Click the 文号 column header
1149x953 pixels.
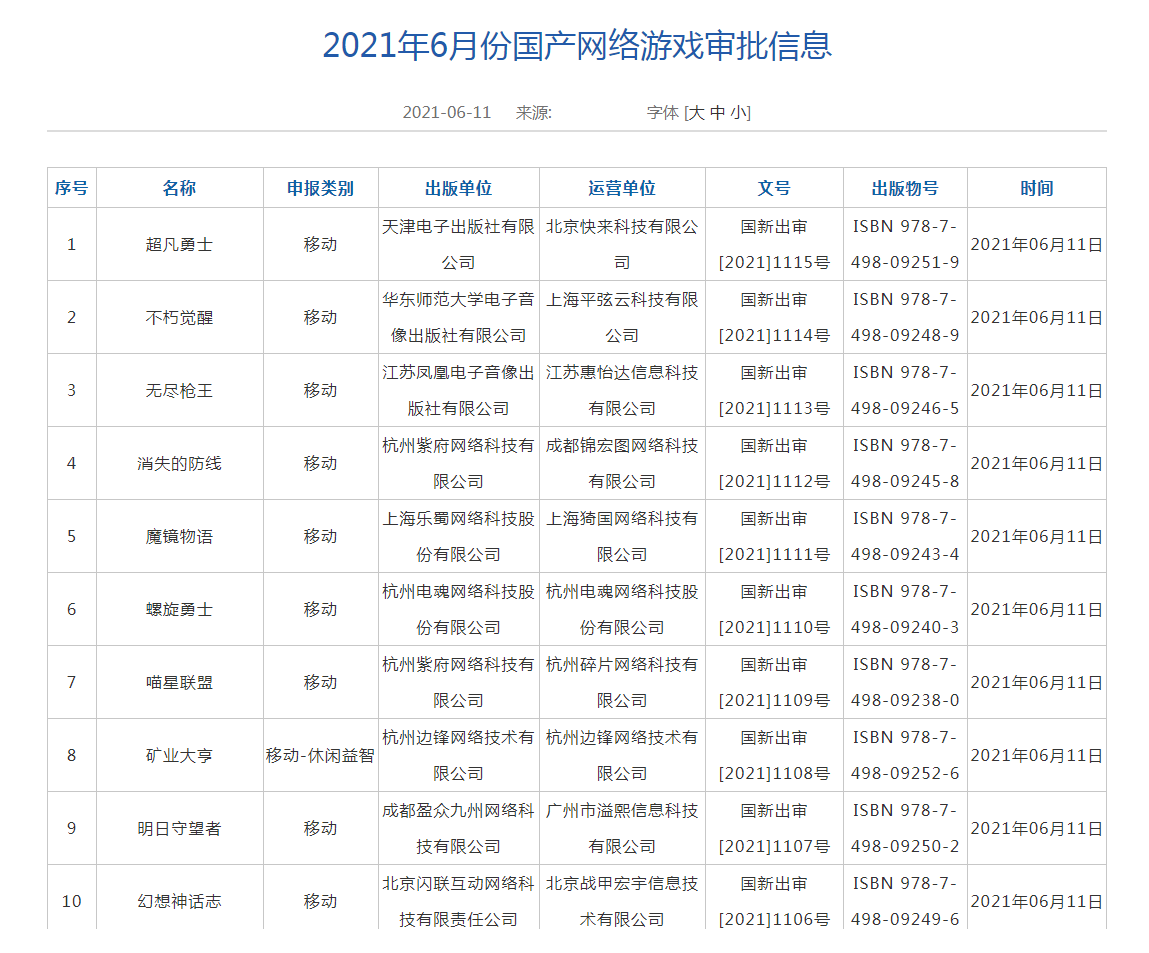pyautogui.click(x=774, y=188)
